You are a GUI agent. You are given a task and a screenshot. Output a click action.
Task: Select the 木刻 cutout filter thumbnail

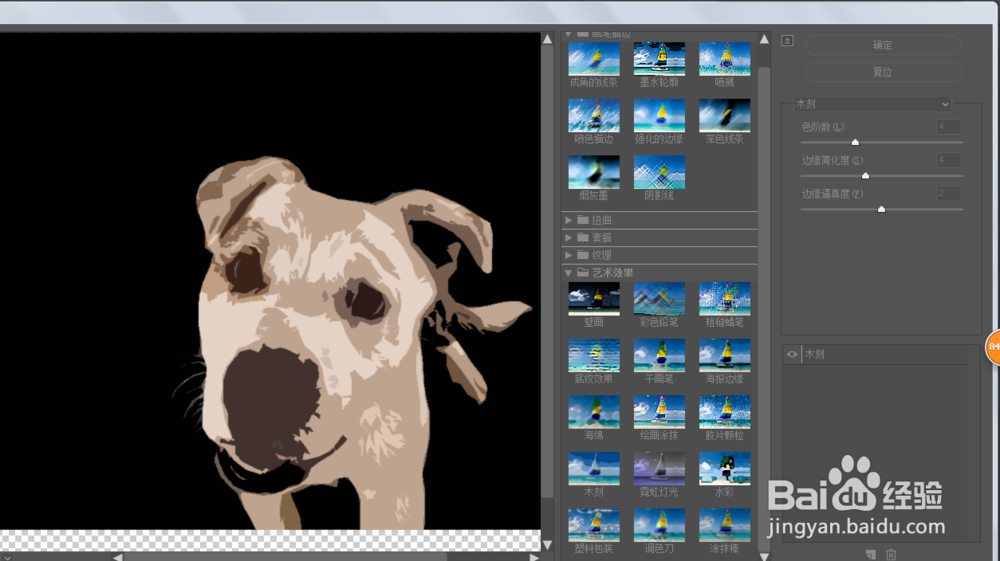[x=594, y=469]
